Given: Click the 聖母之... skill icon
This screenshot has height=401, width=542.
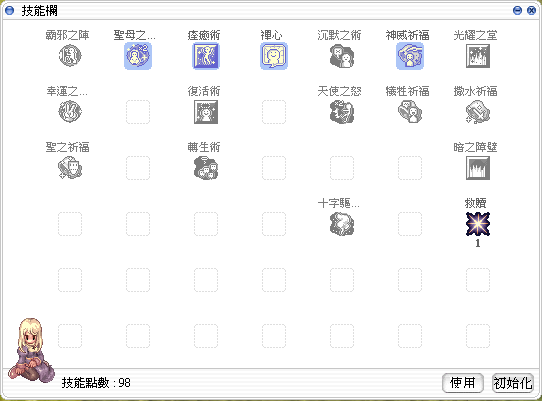Looking at the screenshot, I should [138, 56].
